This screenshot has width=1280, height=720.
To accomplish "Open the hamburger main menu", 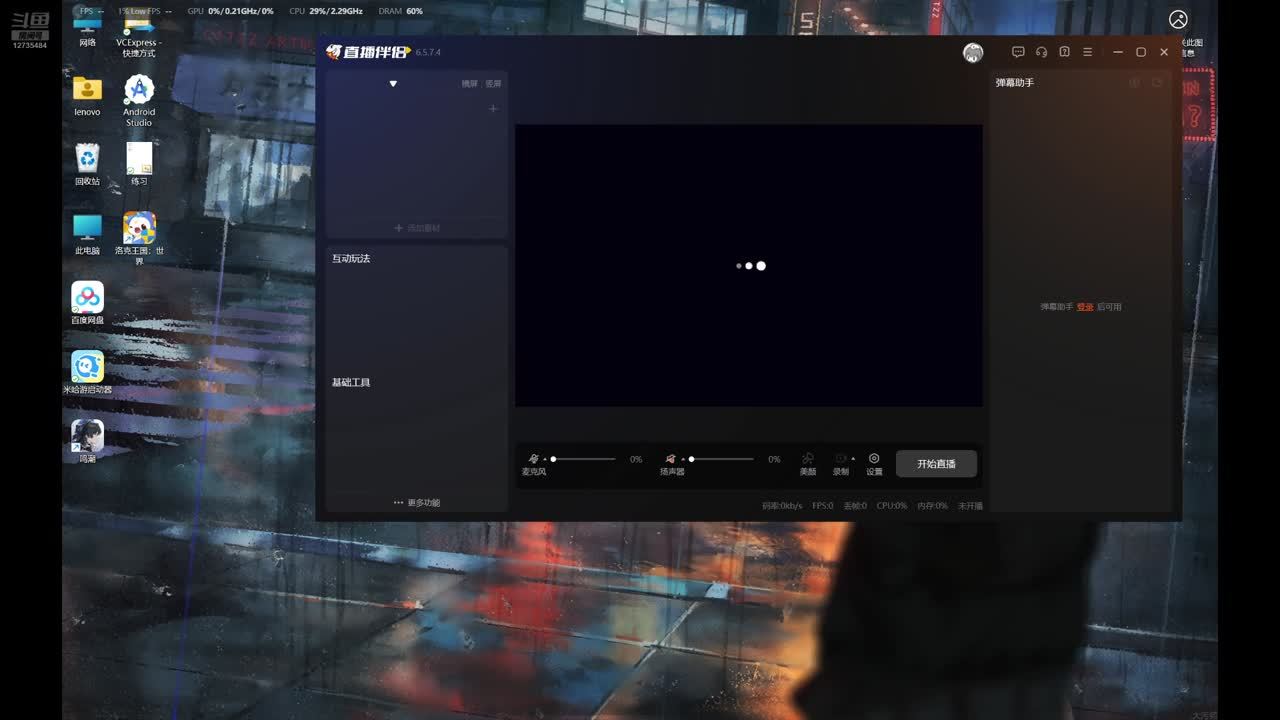I will point(1087,52).
